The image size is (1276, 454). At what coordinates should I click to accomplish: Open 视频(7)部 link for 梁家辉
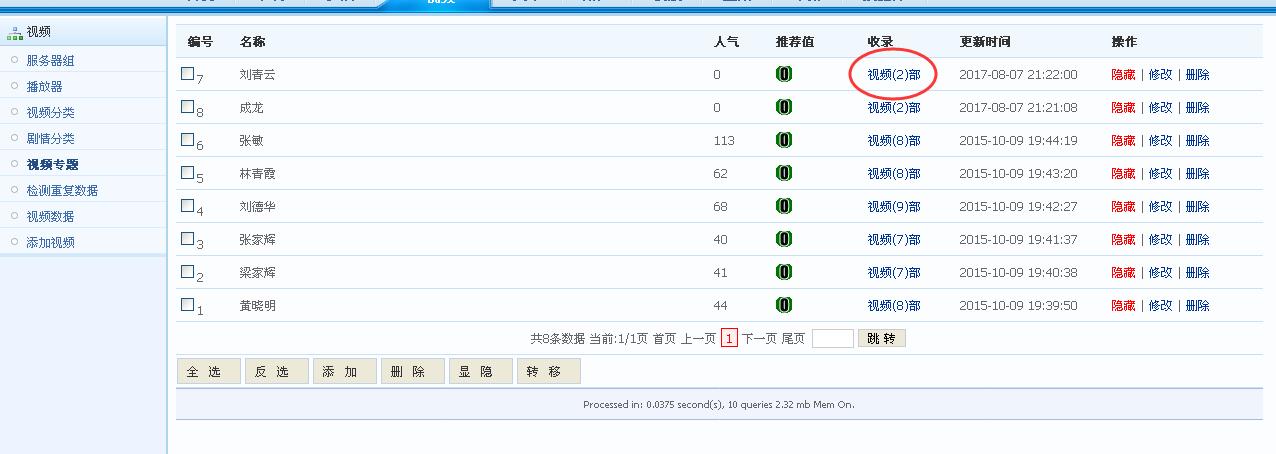(894, 273)
